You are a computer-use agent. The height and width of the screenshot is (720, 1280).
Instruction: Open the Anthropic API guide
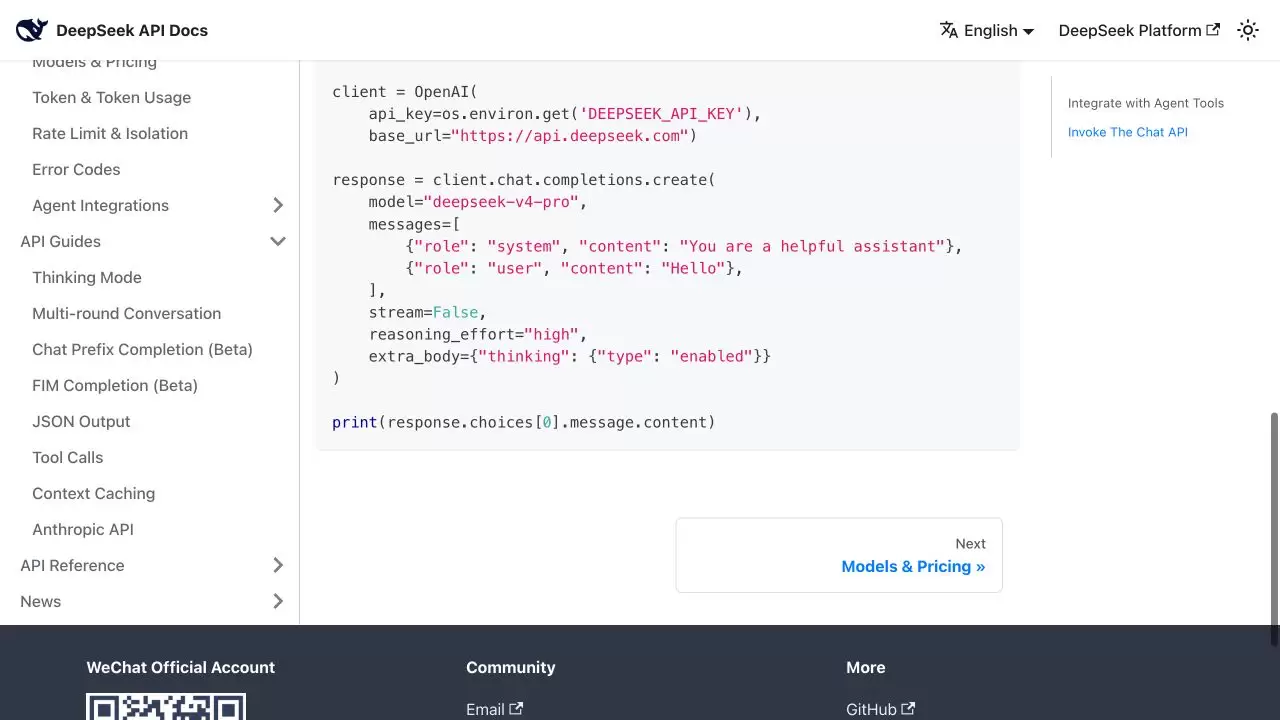tap(83, 529)
